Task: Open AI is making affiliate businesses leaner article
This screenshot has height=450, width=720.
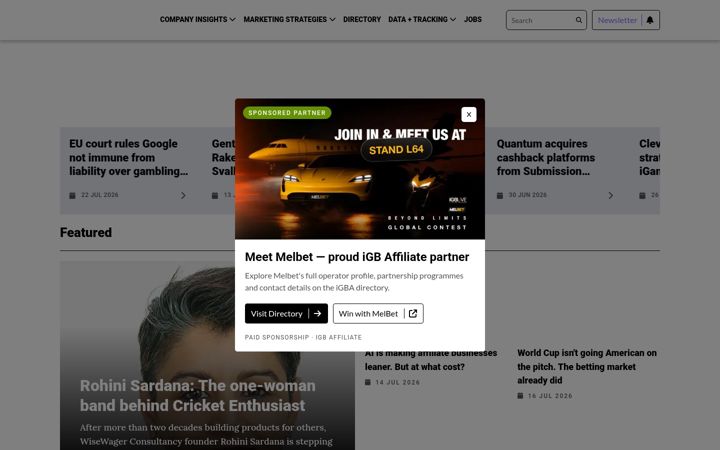Action: [x=431, y=360]
